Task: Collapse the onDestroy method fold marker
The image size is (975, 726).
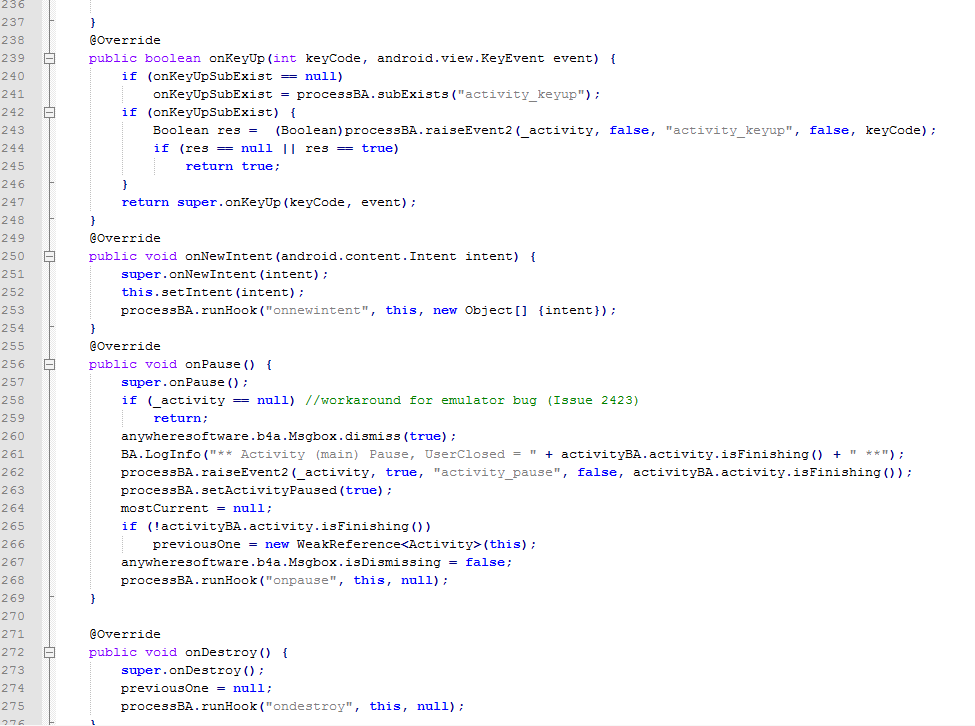Action: point(50,652)
